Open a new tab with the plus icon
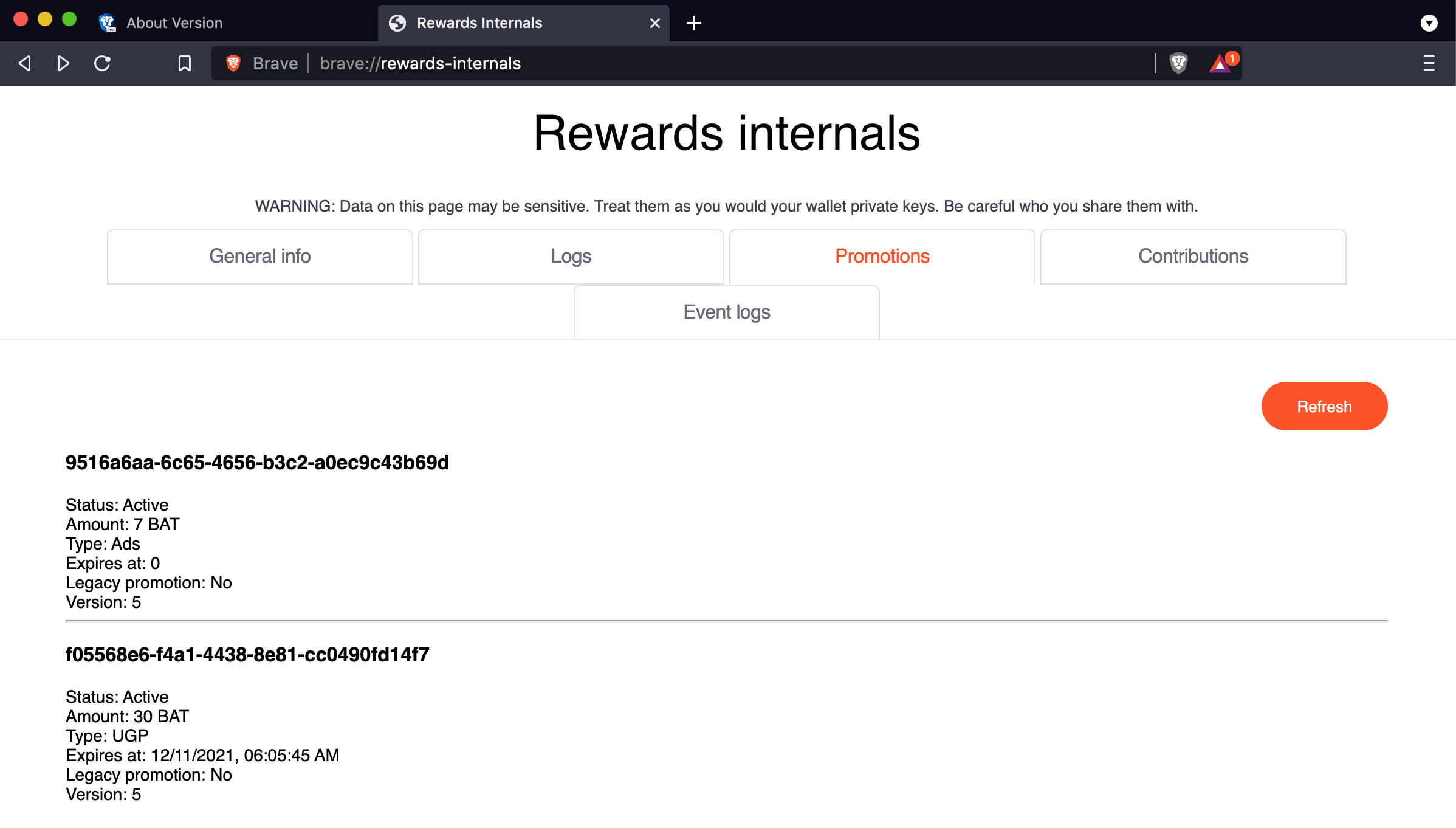Image resolution: width=1456 pixels, height=828 pixels. pyautogui.click(x=693, y=23)
